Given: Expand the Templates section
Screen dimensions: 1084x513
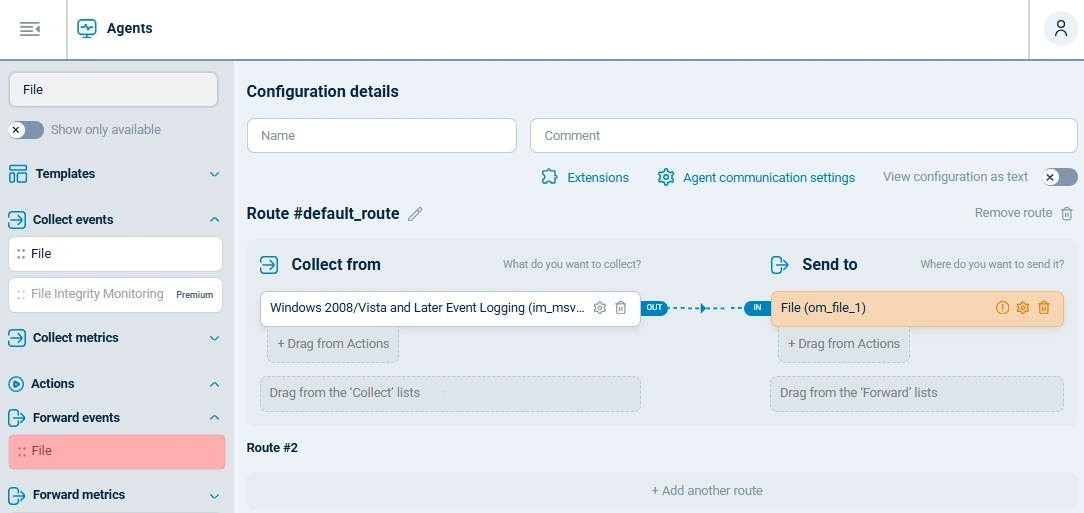Looking at the screenshot, I should 214,174.
